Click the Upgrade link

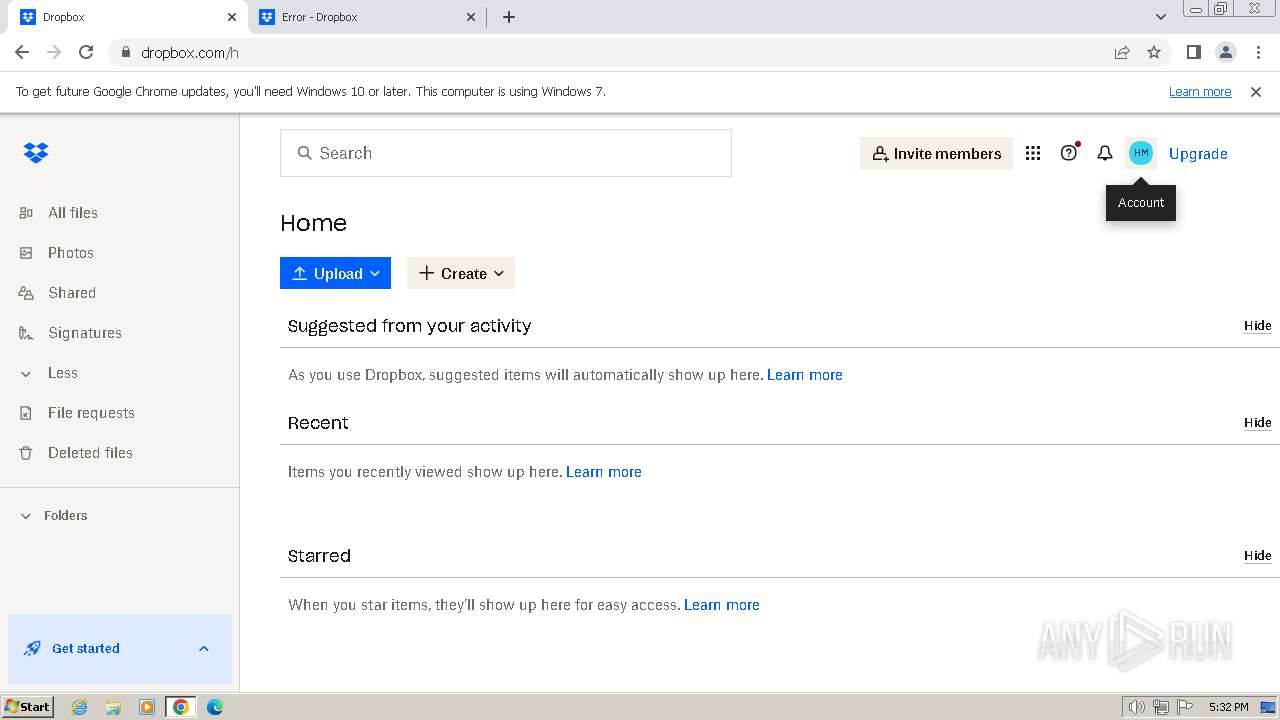tap(1198, 154)
